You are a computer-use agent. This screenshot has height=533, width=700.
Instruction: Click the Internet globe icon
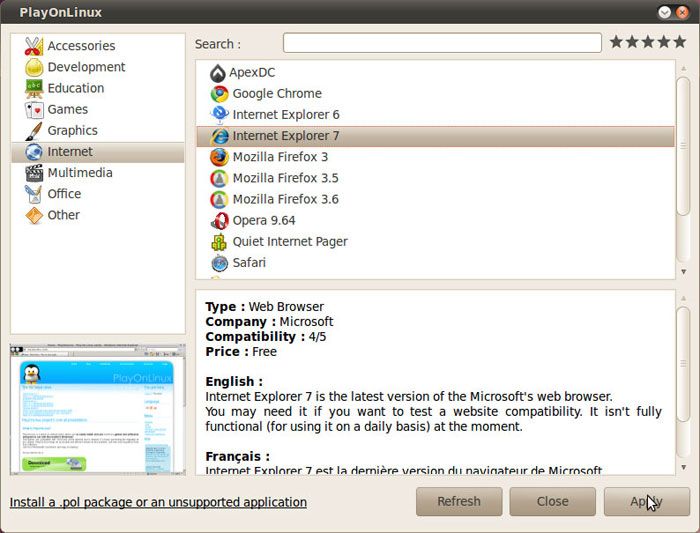coord(34,152)
